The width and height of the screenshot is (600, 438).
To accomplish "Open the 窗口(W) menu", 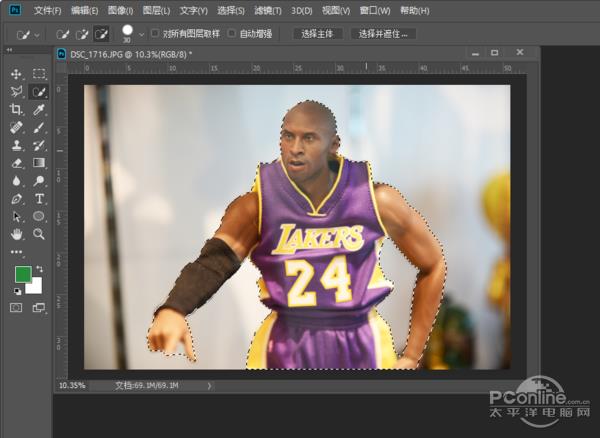I will [x=375, y=11].
